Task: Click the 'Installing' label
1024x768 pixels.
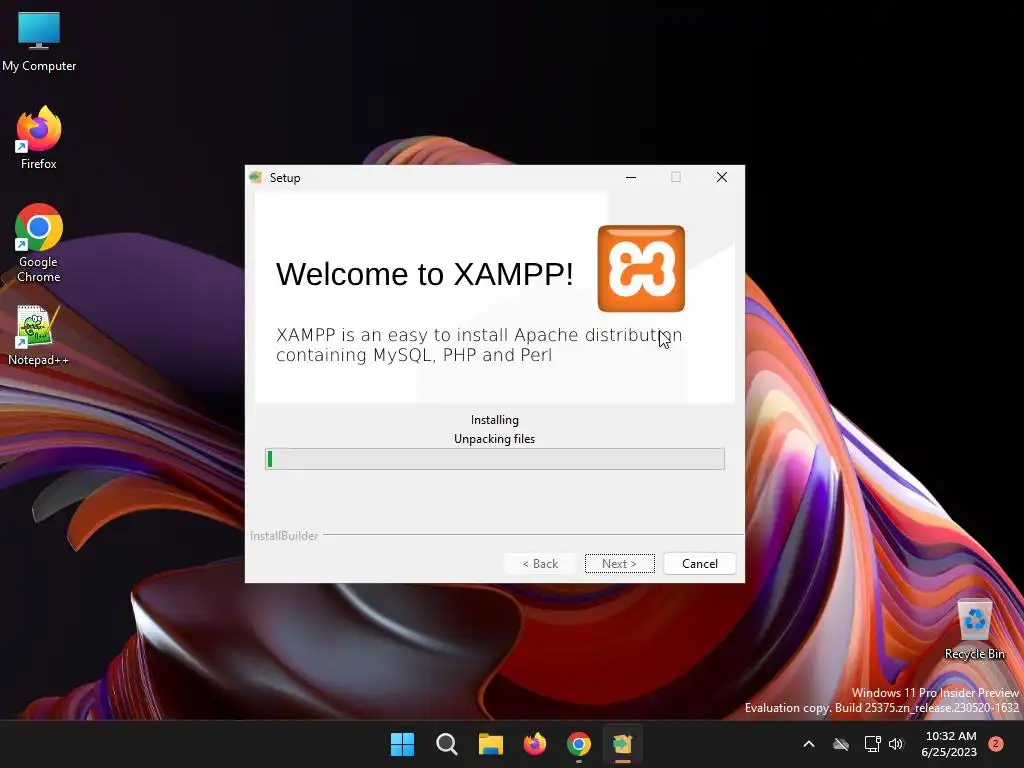Action: click(494, 420)
